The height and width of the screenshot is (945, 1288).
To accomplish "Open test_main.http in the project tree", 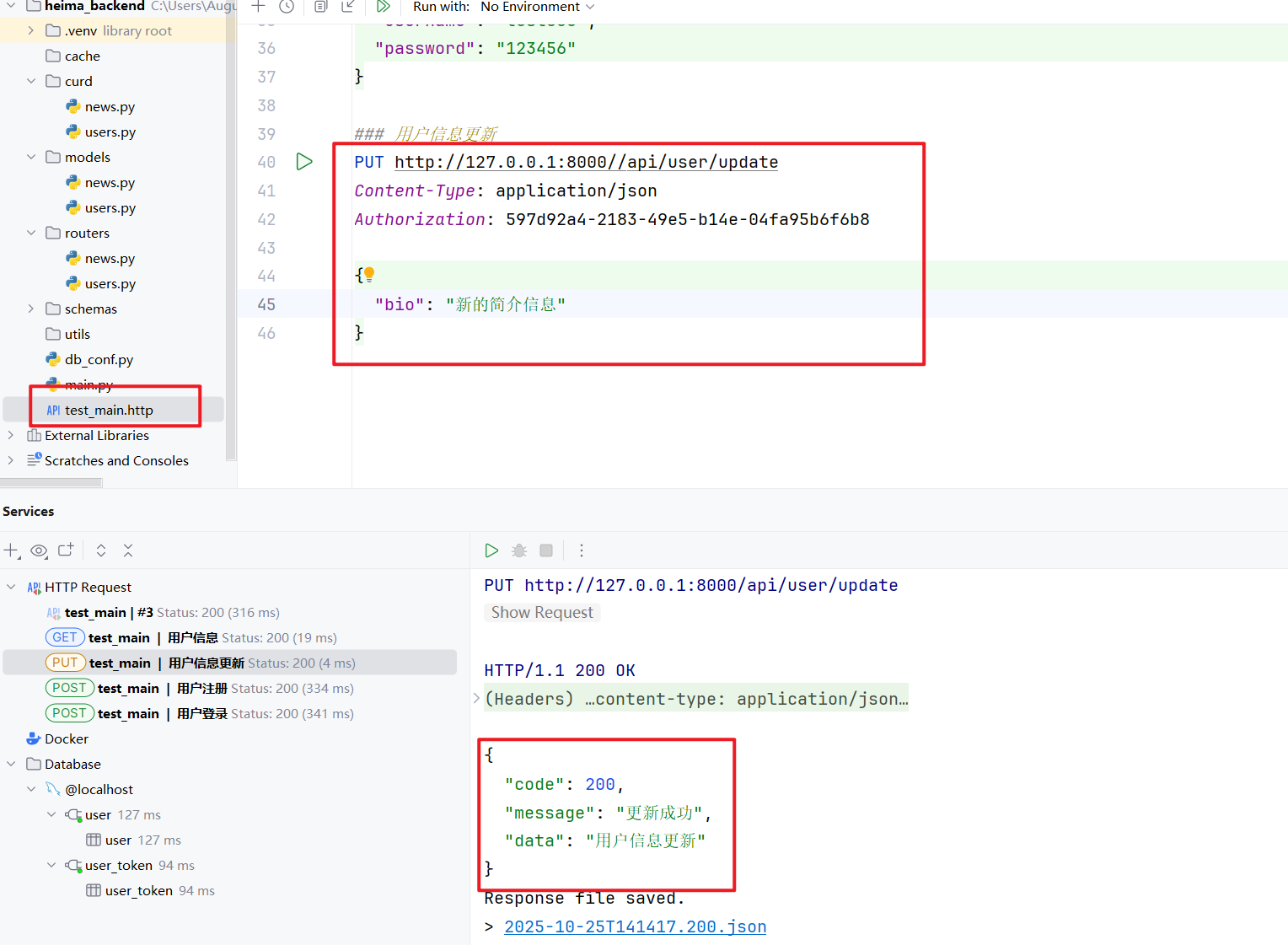I will [x=109, y=410].
